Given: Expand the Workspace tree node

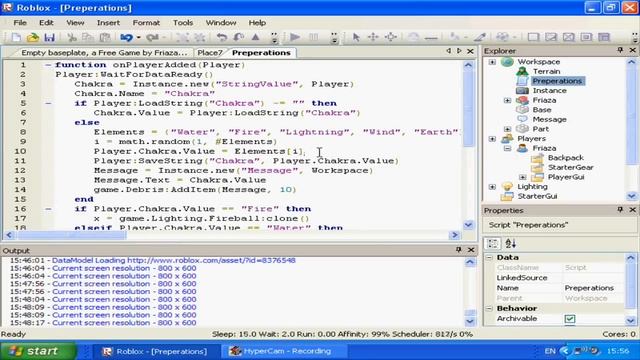Looking at the screenshot, I should (x=492, y=62).
